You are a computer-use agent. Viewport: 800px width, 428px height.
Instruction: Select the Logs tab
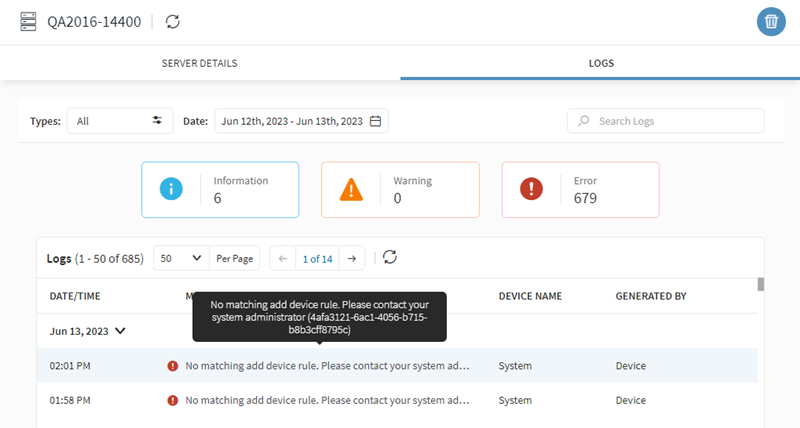click(x=600, y=63)
